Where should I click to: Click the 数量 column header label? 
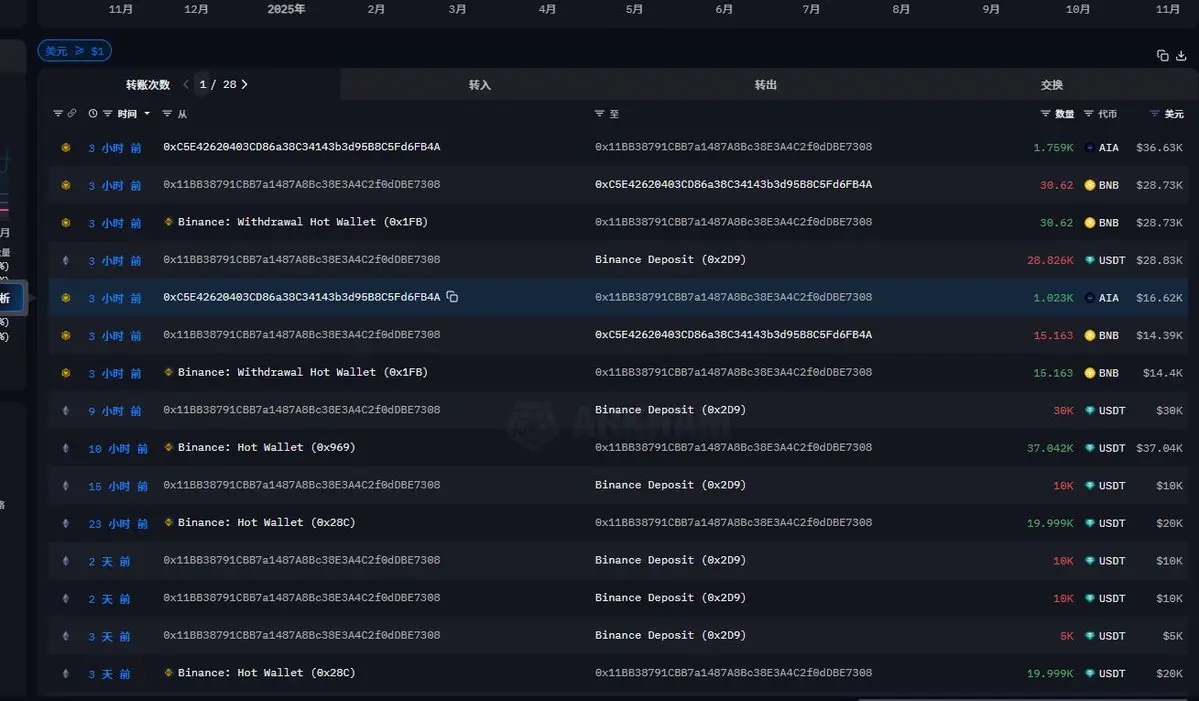pyautogui.click(x=1064, y=114)
